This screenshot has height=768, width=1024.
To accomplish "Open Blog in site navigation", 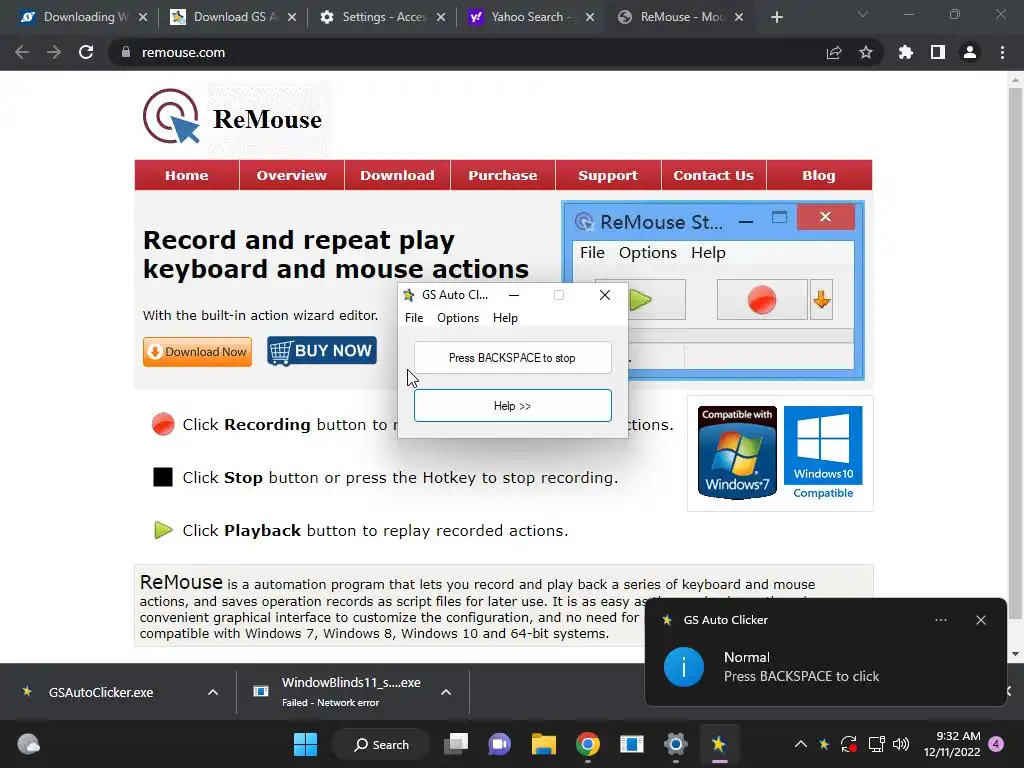I will tap(819, 175).
